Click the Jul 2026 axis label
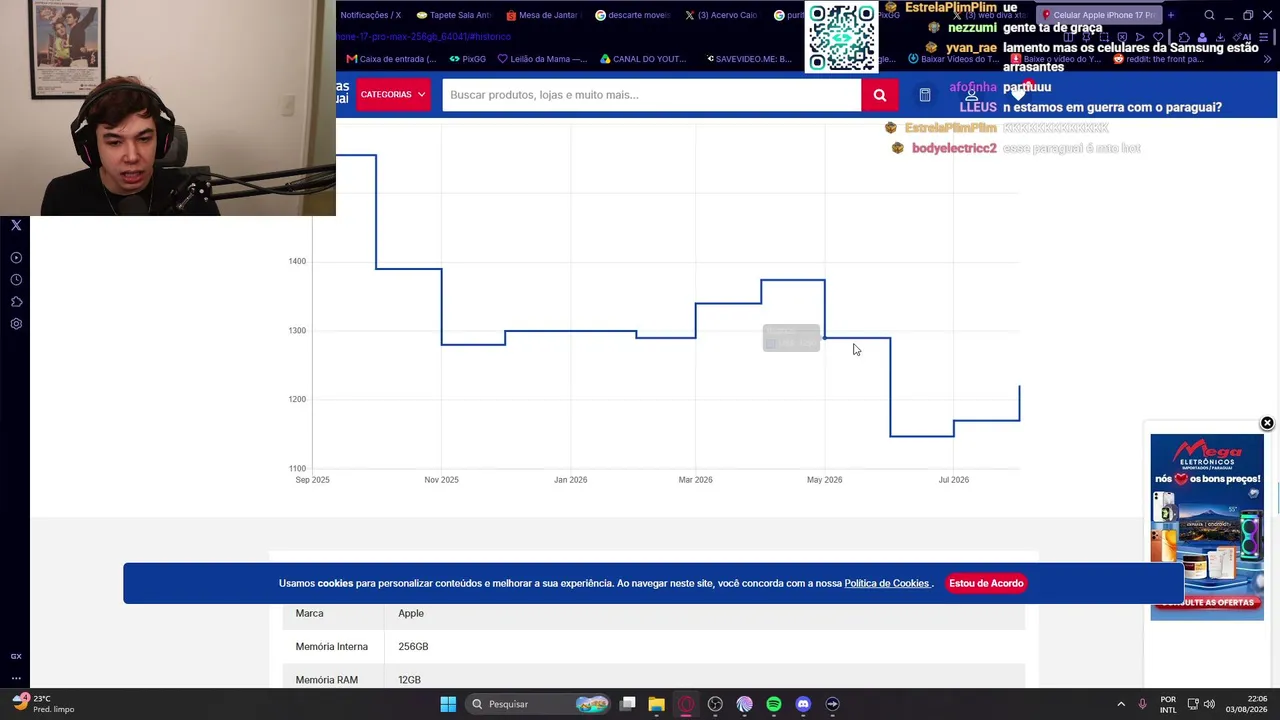 click(954, 480)
